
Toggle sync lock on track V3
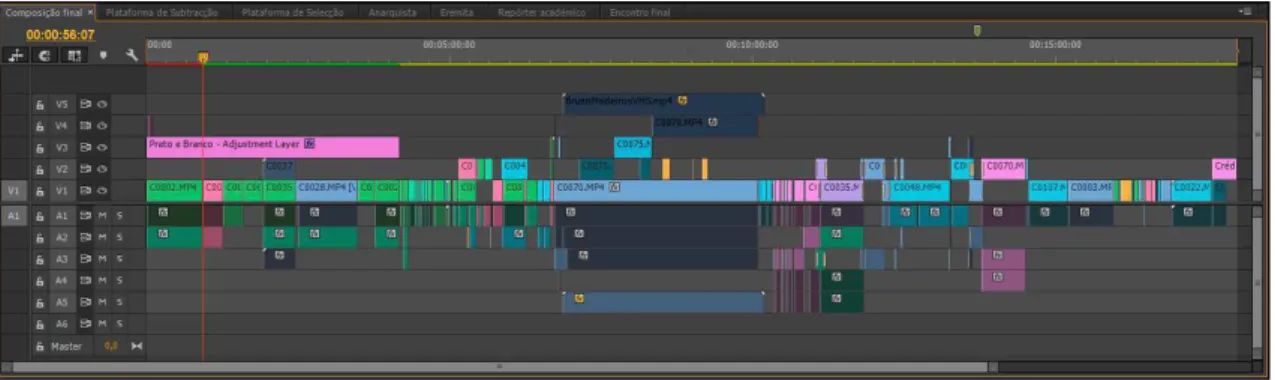pyautogui.click(x=86, y=147)
